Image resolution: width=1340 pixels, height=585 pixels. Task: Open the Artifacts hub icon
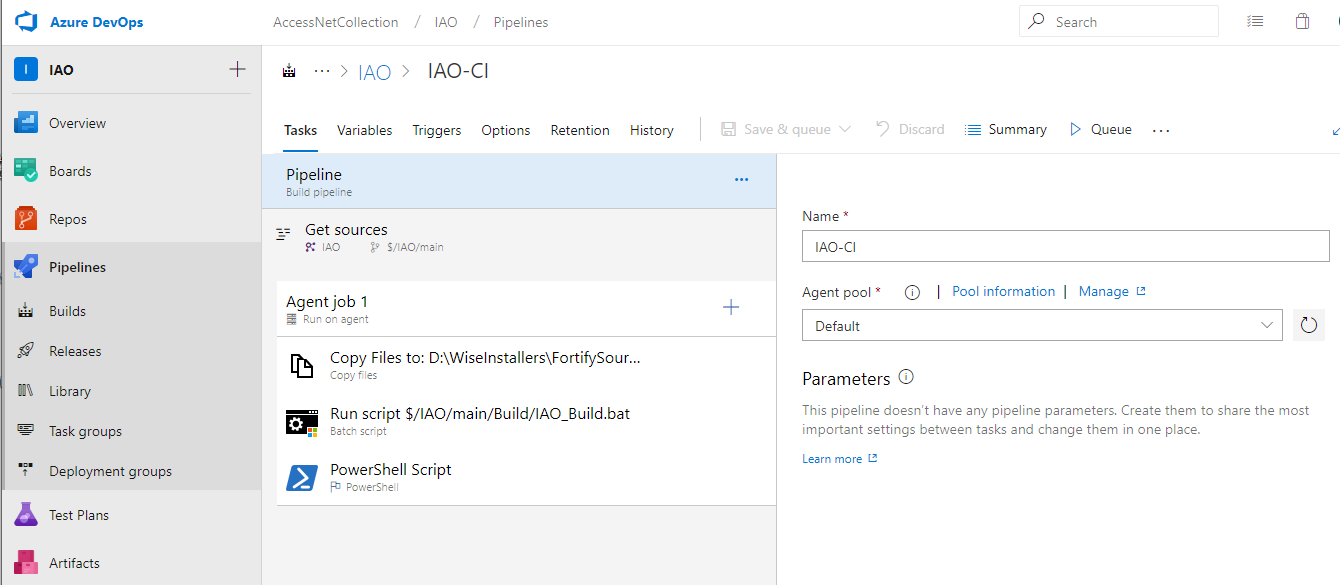pos(26,563)
